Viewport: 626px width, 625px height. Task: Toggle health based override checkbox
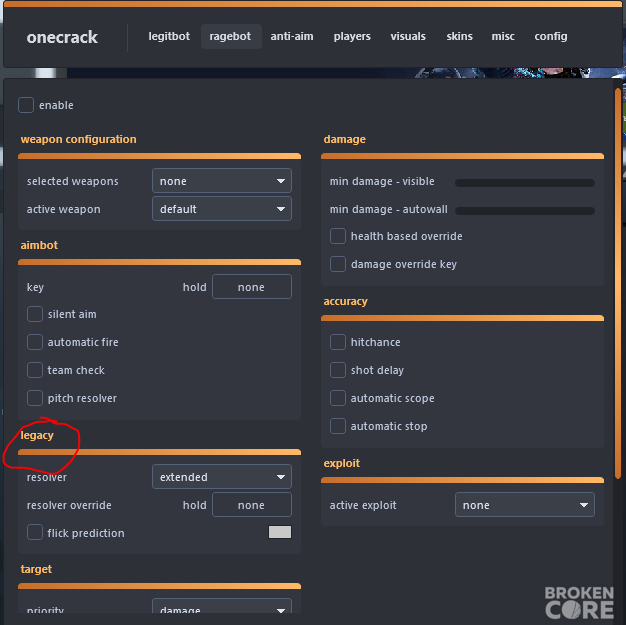coord(338,236)
